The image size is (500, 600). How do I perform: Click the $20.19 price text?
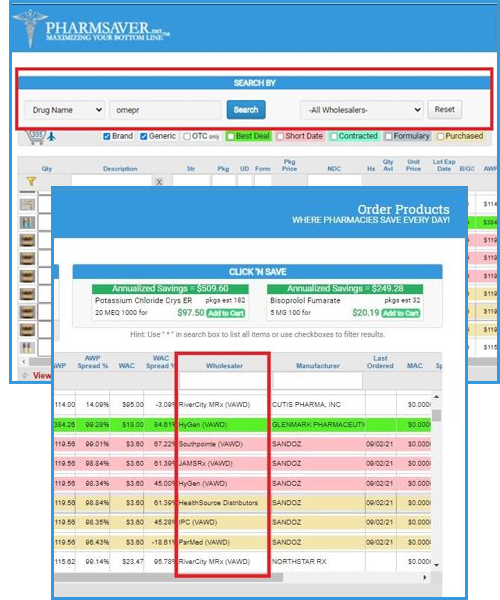(x=366, y=313)
